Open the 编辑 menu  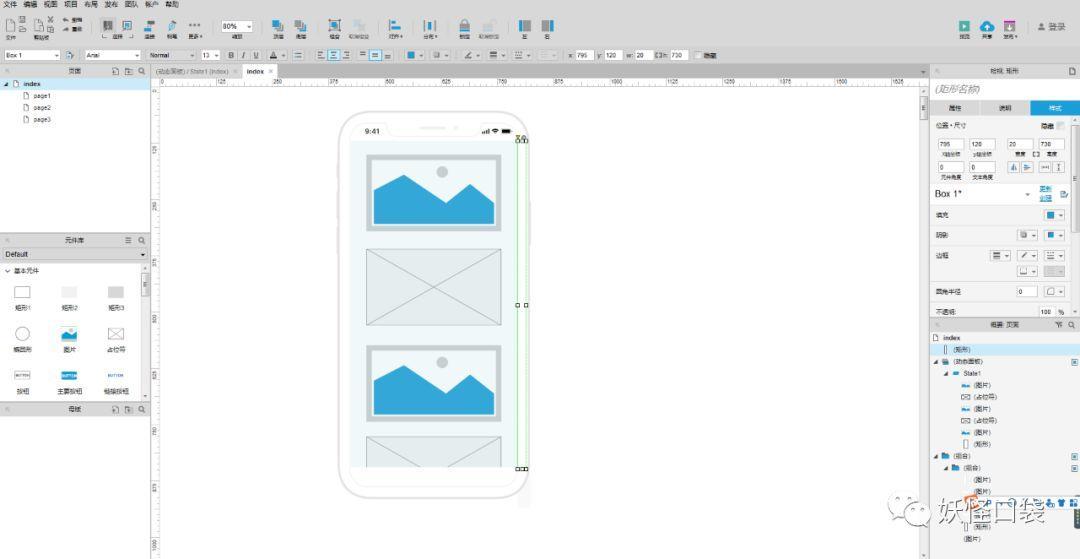point(30,4)
